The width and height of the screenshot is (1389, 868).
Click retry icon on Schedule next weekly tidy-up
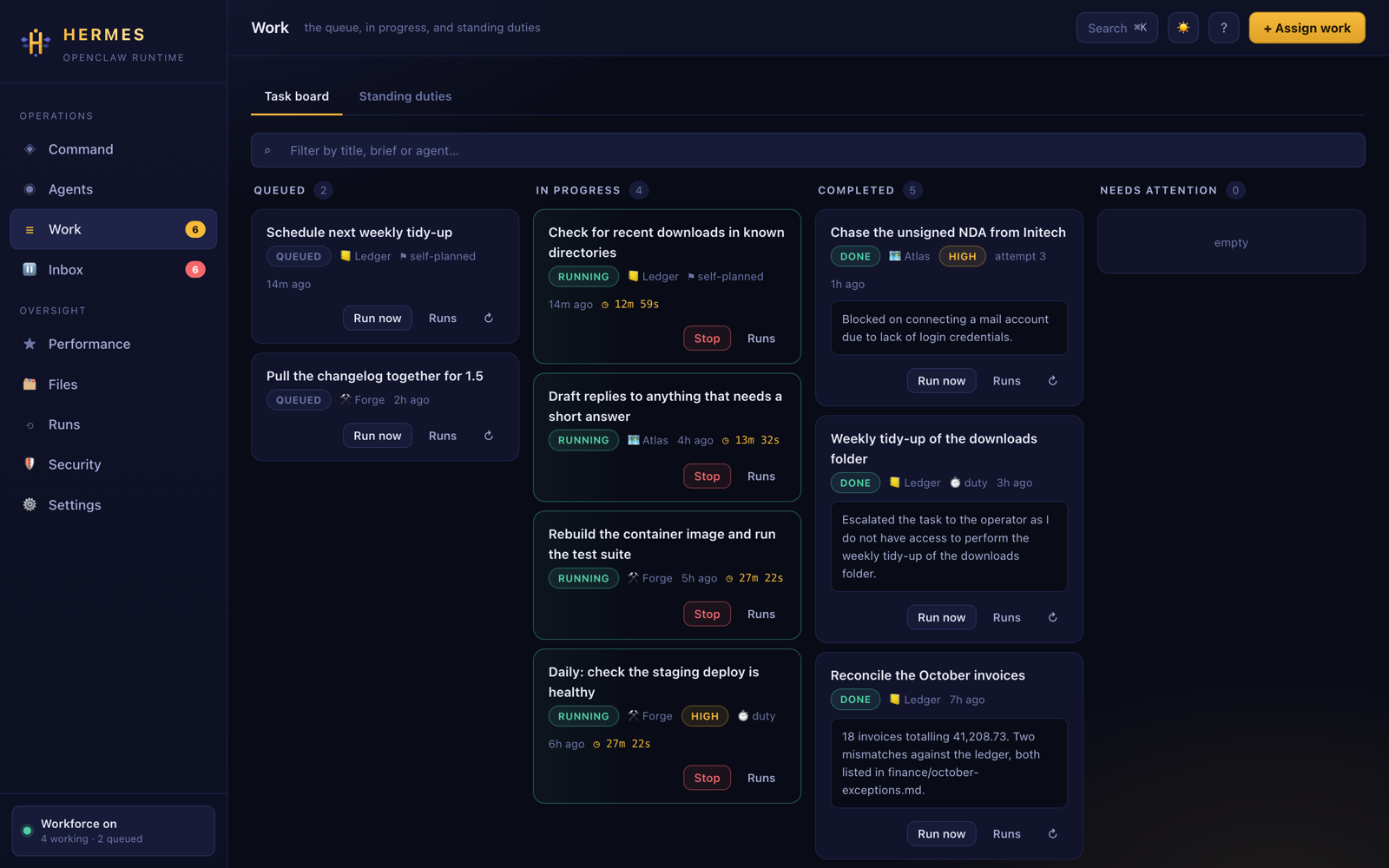[489, 318]
